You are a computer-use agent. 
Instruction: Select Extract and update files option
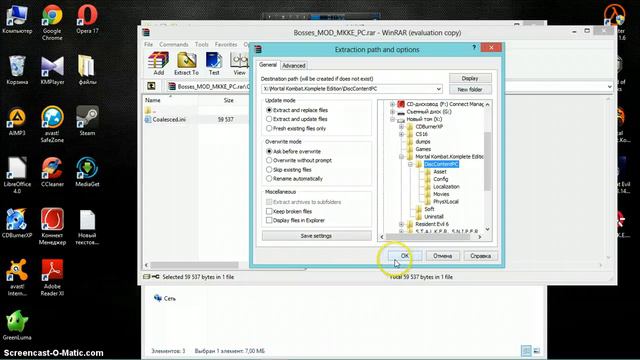coord(296,119)
